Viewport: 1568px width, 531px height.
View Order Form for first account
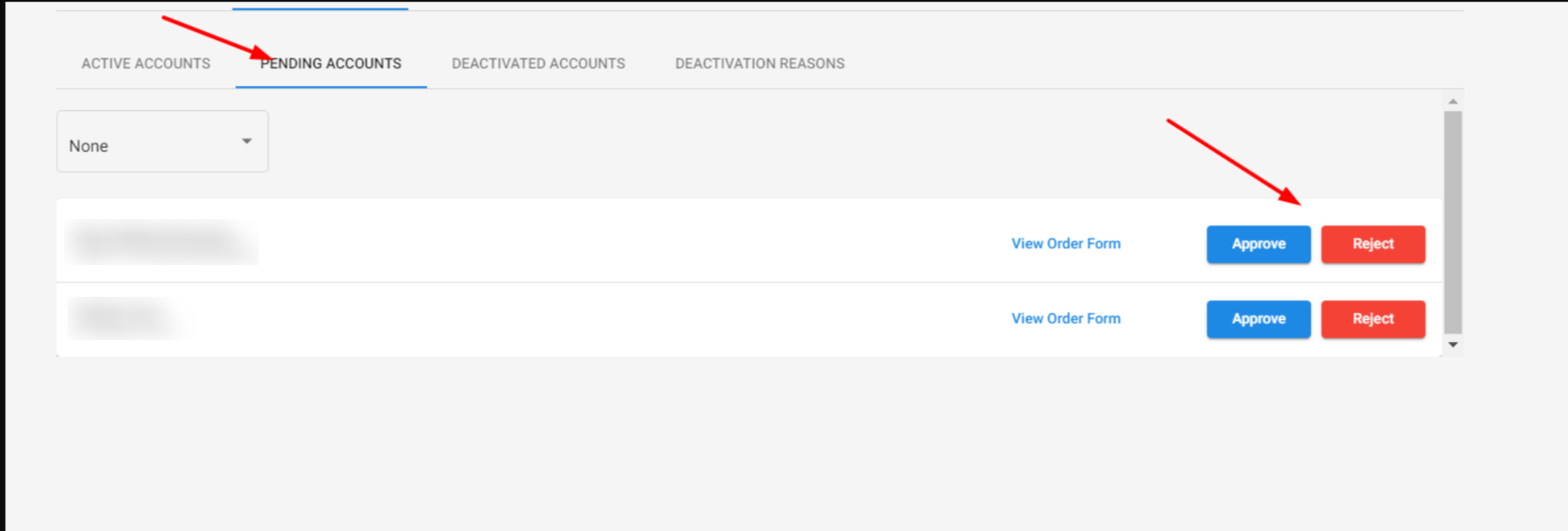pyautogui.click(x=1066, y=243)
